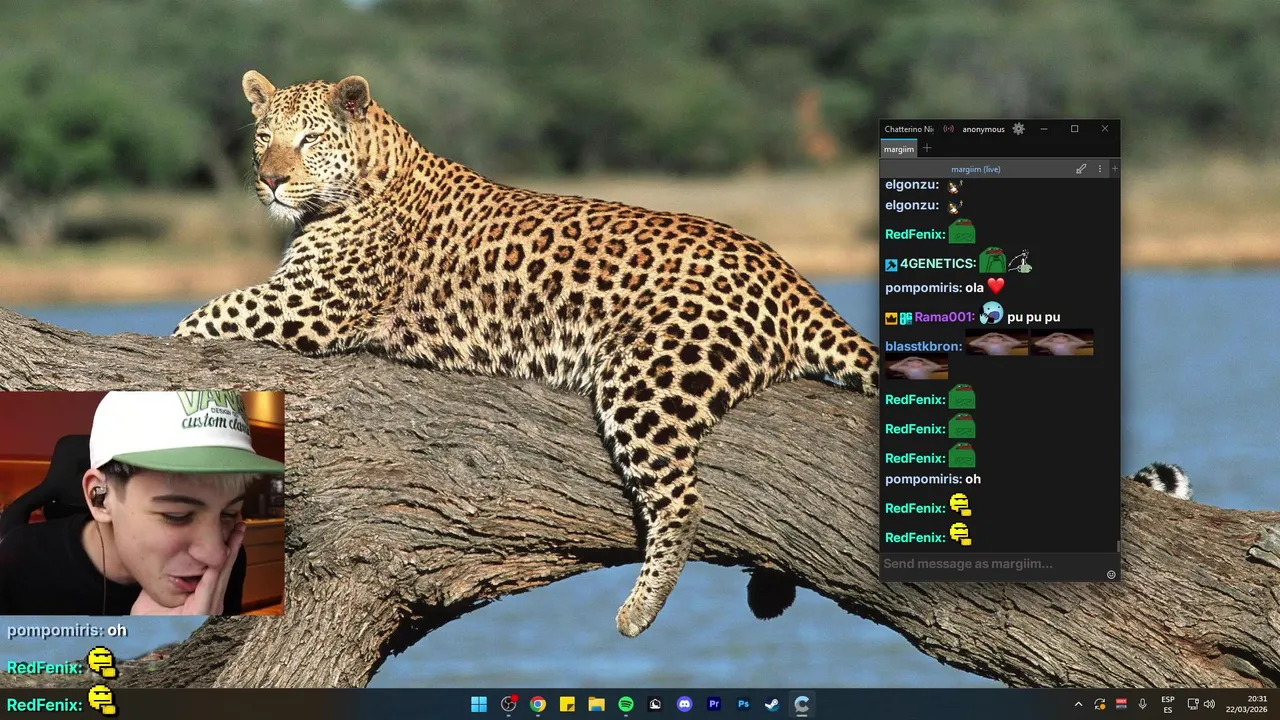
Task: Open File Explorer from taskbar
Action: coord(597,704)
